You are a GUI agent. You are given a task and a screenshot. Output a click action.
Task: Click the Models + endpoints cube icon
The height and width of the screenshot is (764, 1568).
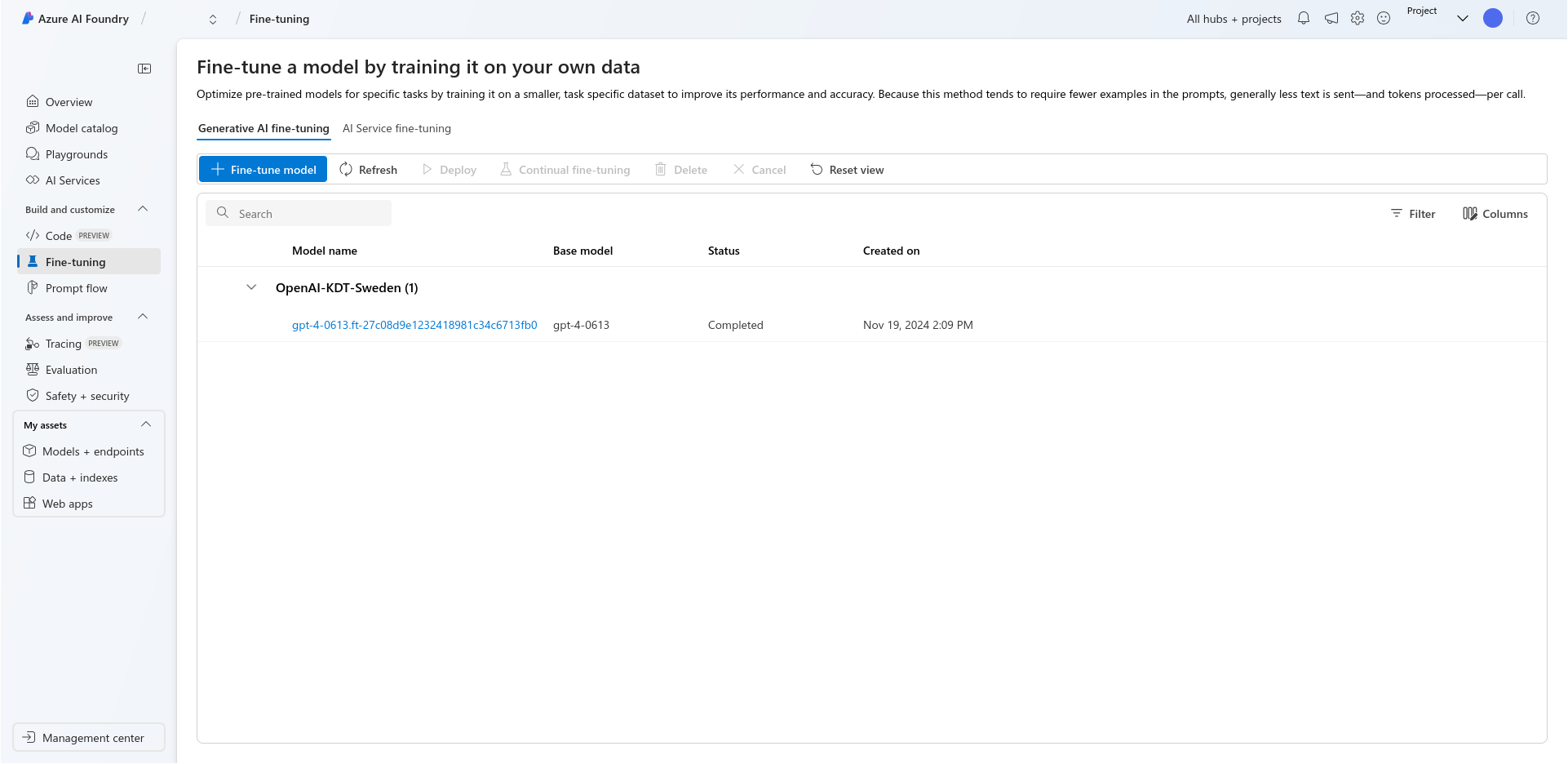[x=29, y=451]
